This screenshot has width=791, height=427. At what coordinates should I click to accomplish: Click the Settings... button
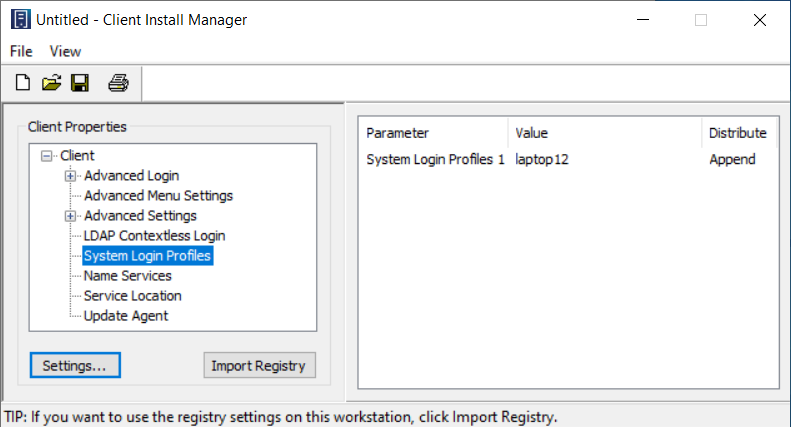tap(75, 366)
